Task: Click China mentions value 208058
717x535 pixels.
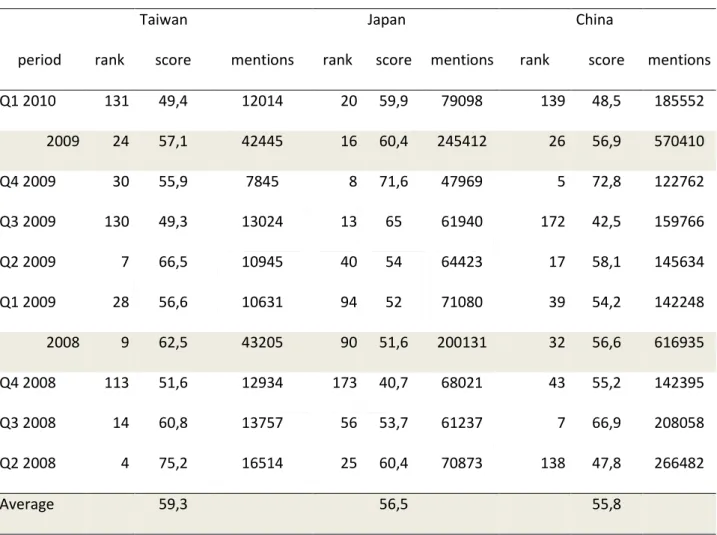Action: point(679,423)
